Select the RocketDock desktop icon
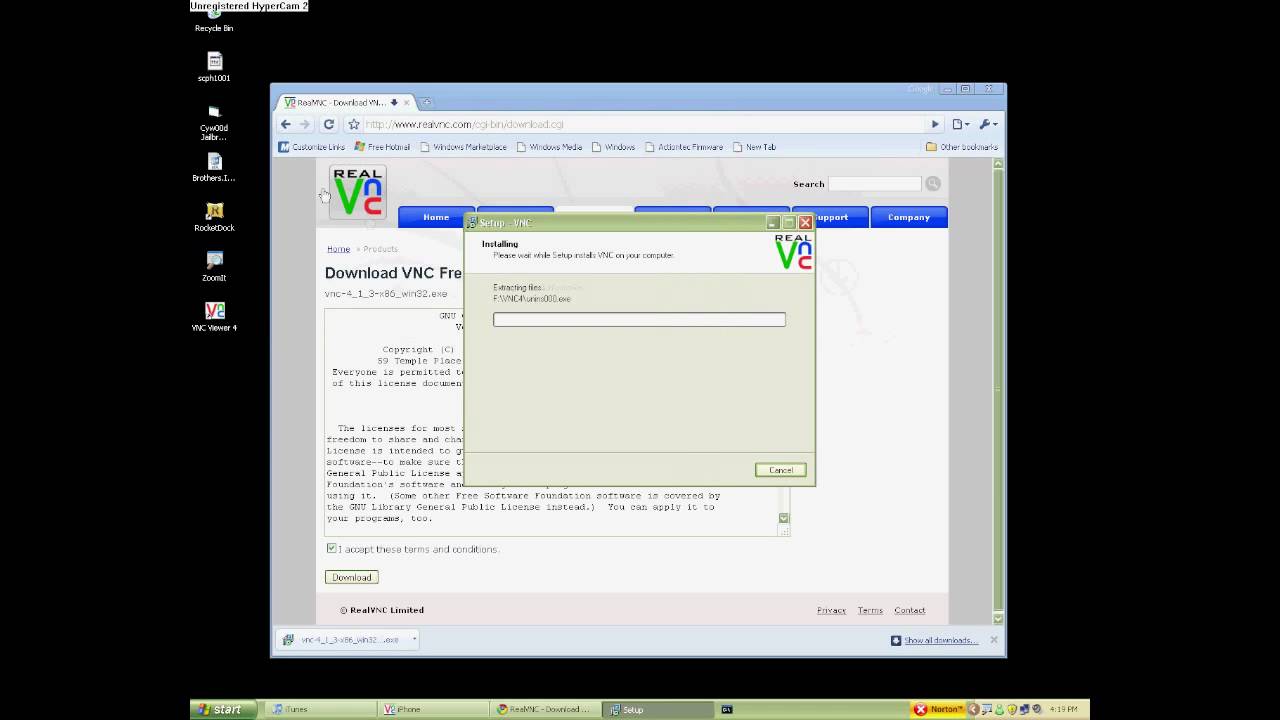The width and height of the screenshot is (1280, 720). pos(214,217)
